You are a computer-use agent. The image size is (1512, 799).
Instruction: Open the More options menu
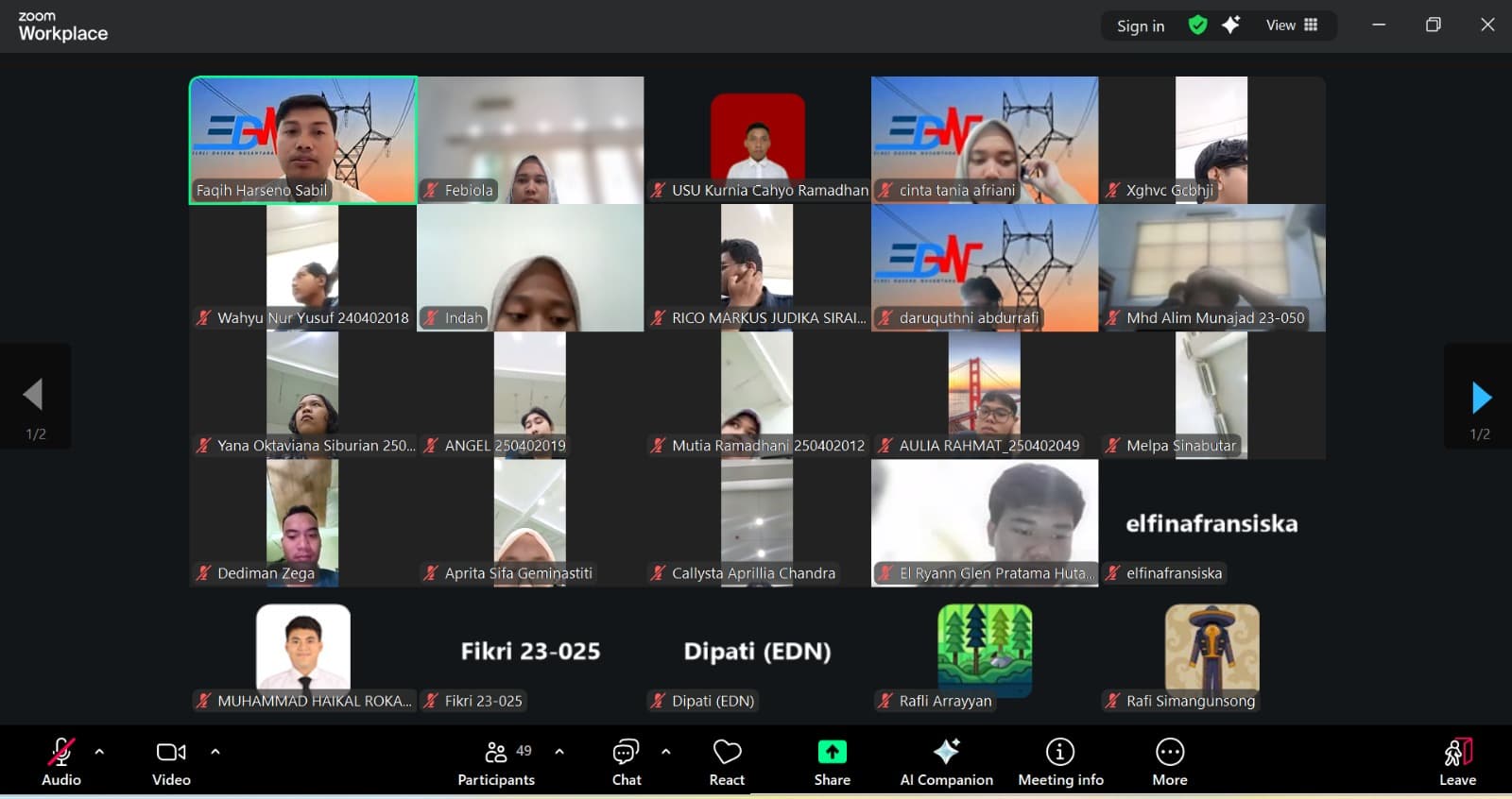1170,762
